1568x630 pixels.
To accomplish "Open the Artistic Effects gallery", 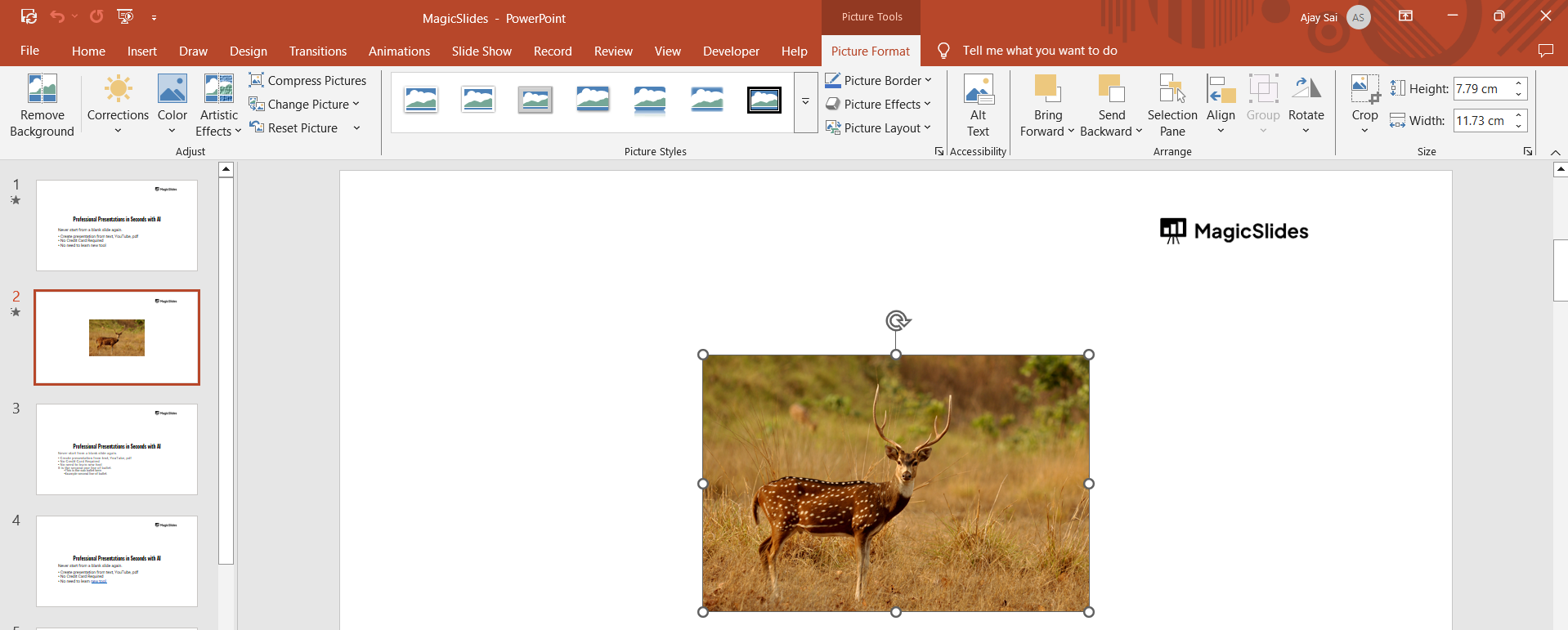I will [218, 89].
